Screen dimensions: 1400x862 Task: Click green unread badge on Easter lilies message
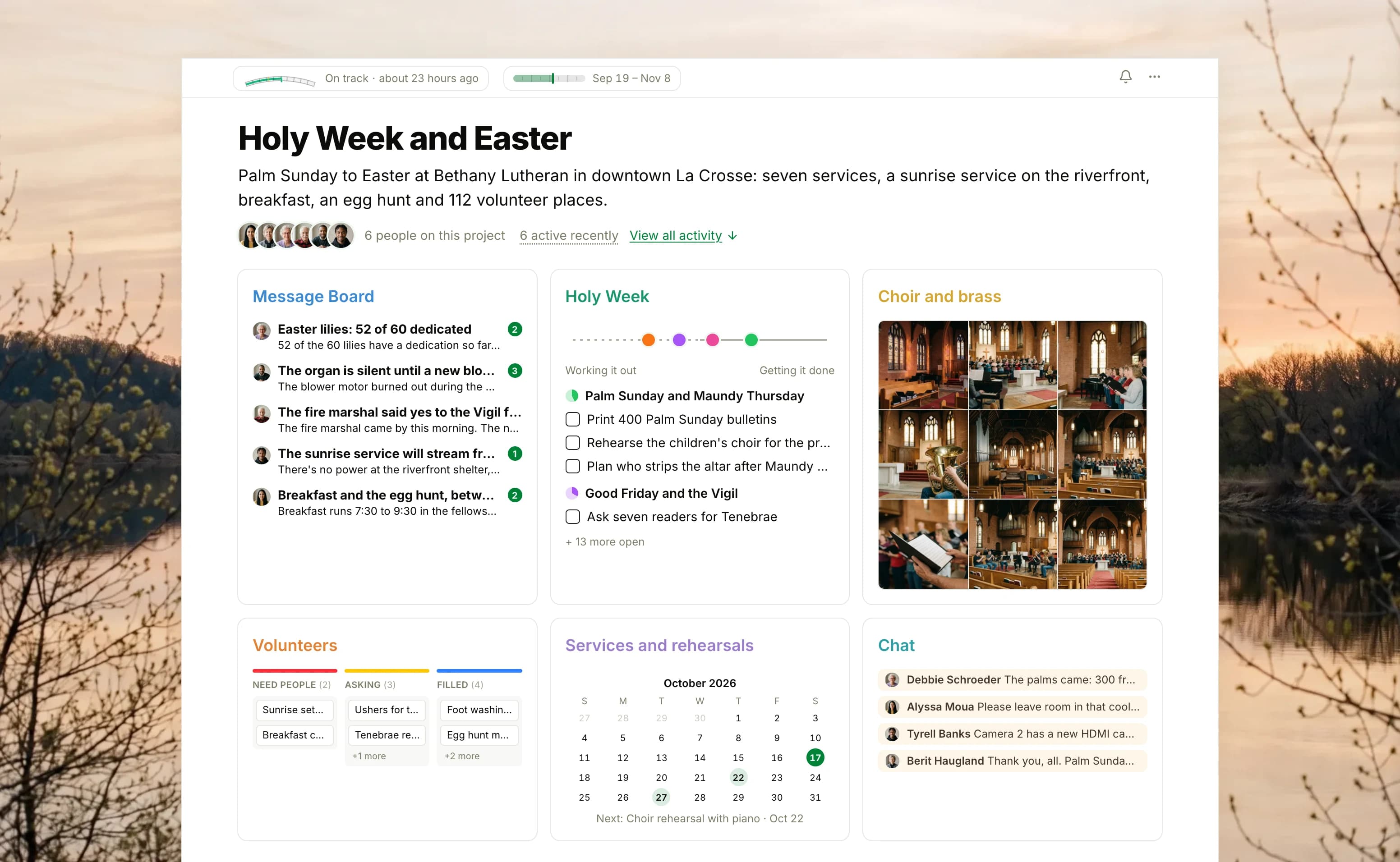click(x=514, y=330)
